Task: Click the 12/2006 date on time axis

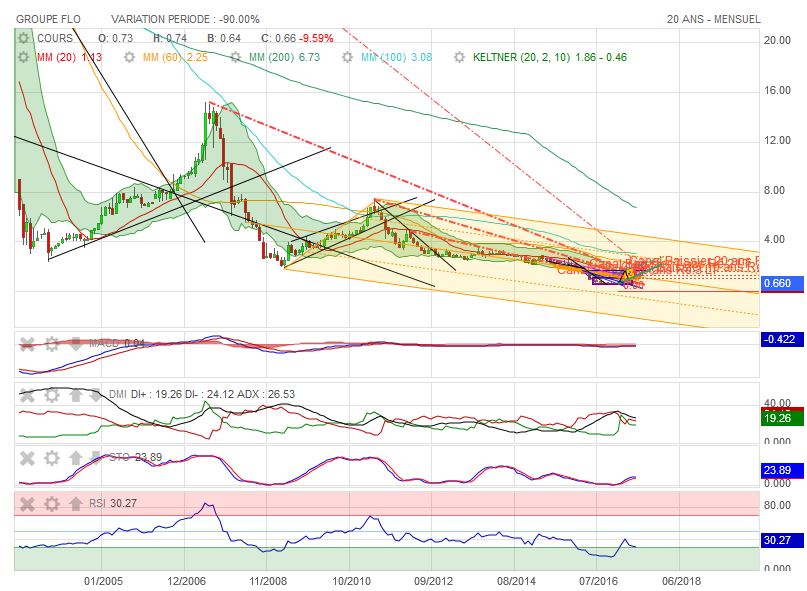Action: [x=186, y=581]
